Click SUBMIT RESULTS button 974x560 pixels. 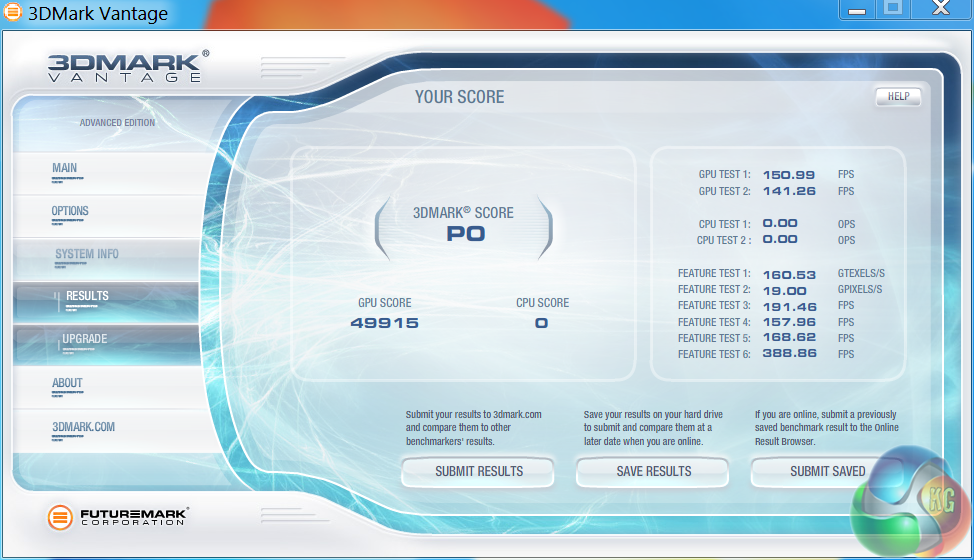tap(478, 472)
